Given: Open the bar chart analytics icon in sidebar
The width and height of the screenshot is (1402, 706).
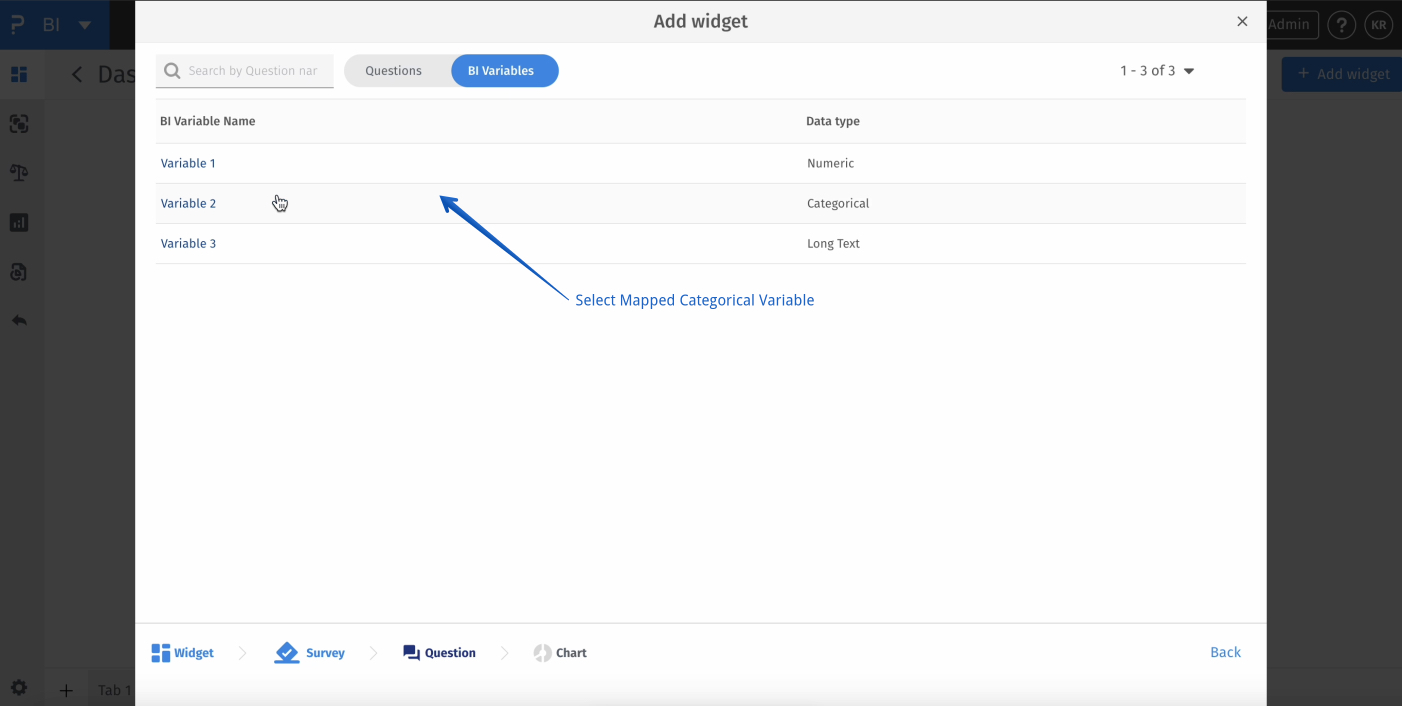Looking at the screenshot, I should click(20, 222).
